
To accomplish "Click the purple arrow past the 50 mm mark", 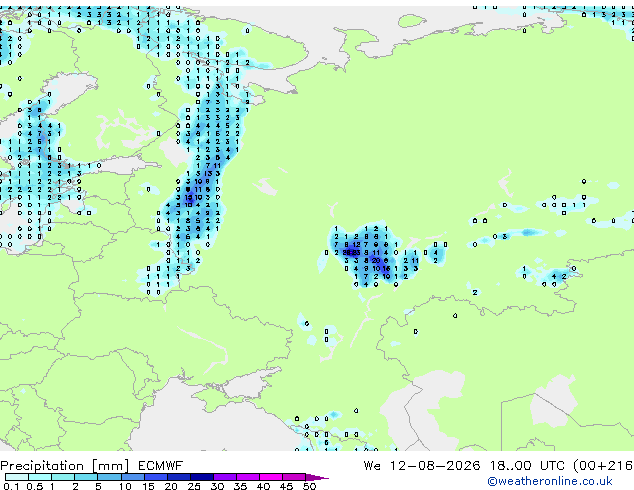I will click(317, 477).
